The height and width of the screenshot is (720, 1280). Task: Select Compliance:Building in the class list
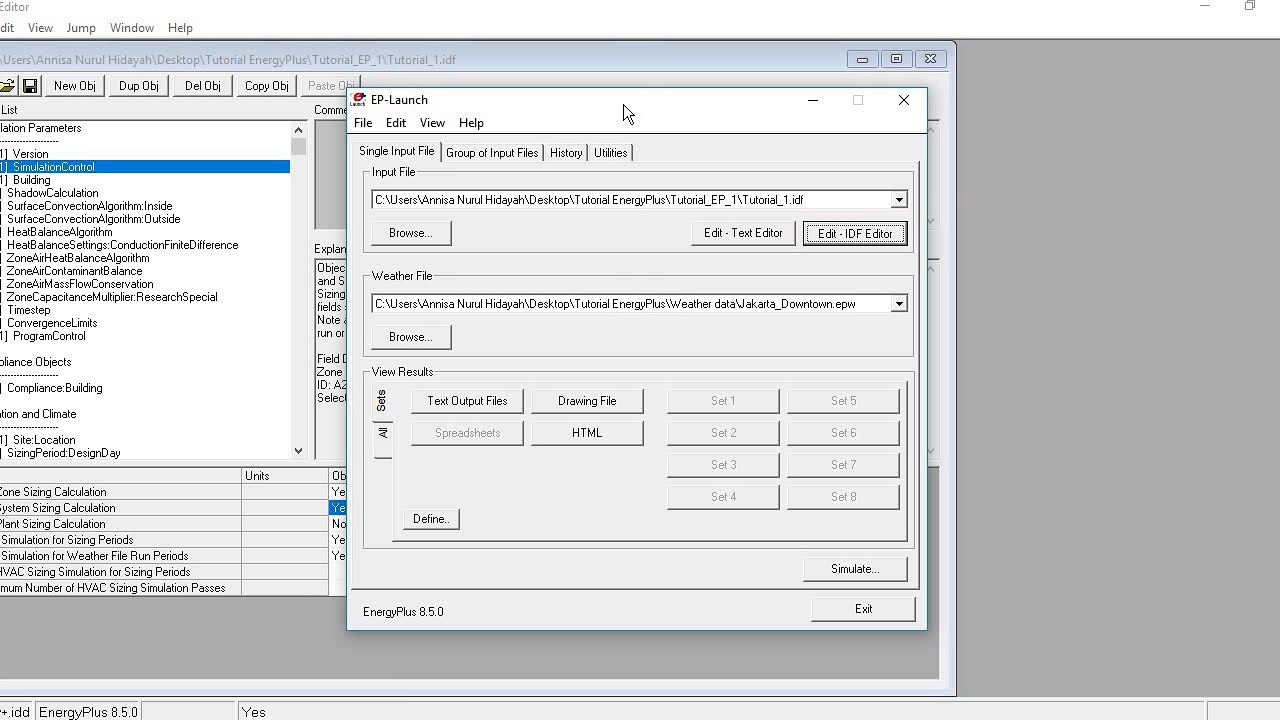click(x=54, y=388)
